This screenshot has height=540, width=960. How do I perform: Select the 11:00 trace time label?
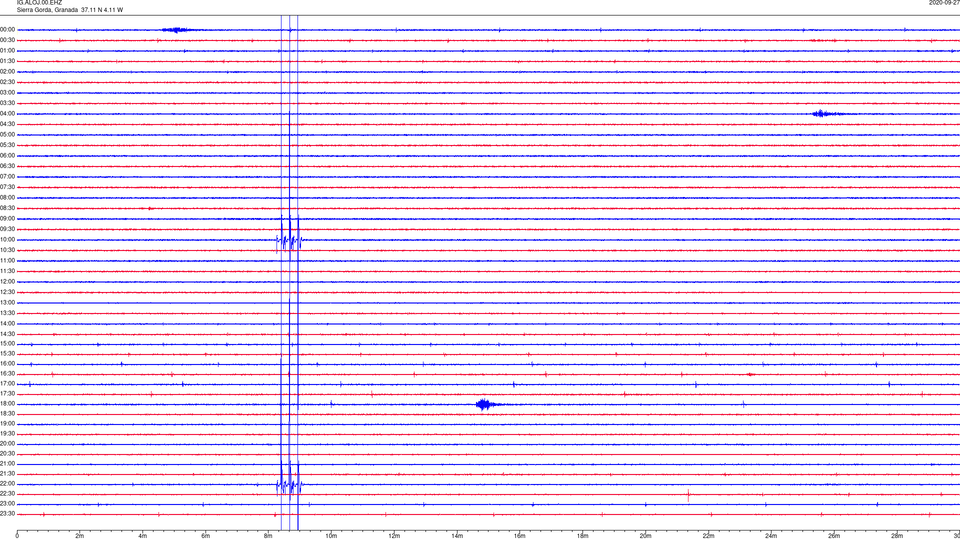click(x=8, y=260)
